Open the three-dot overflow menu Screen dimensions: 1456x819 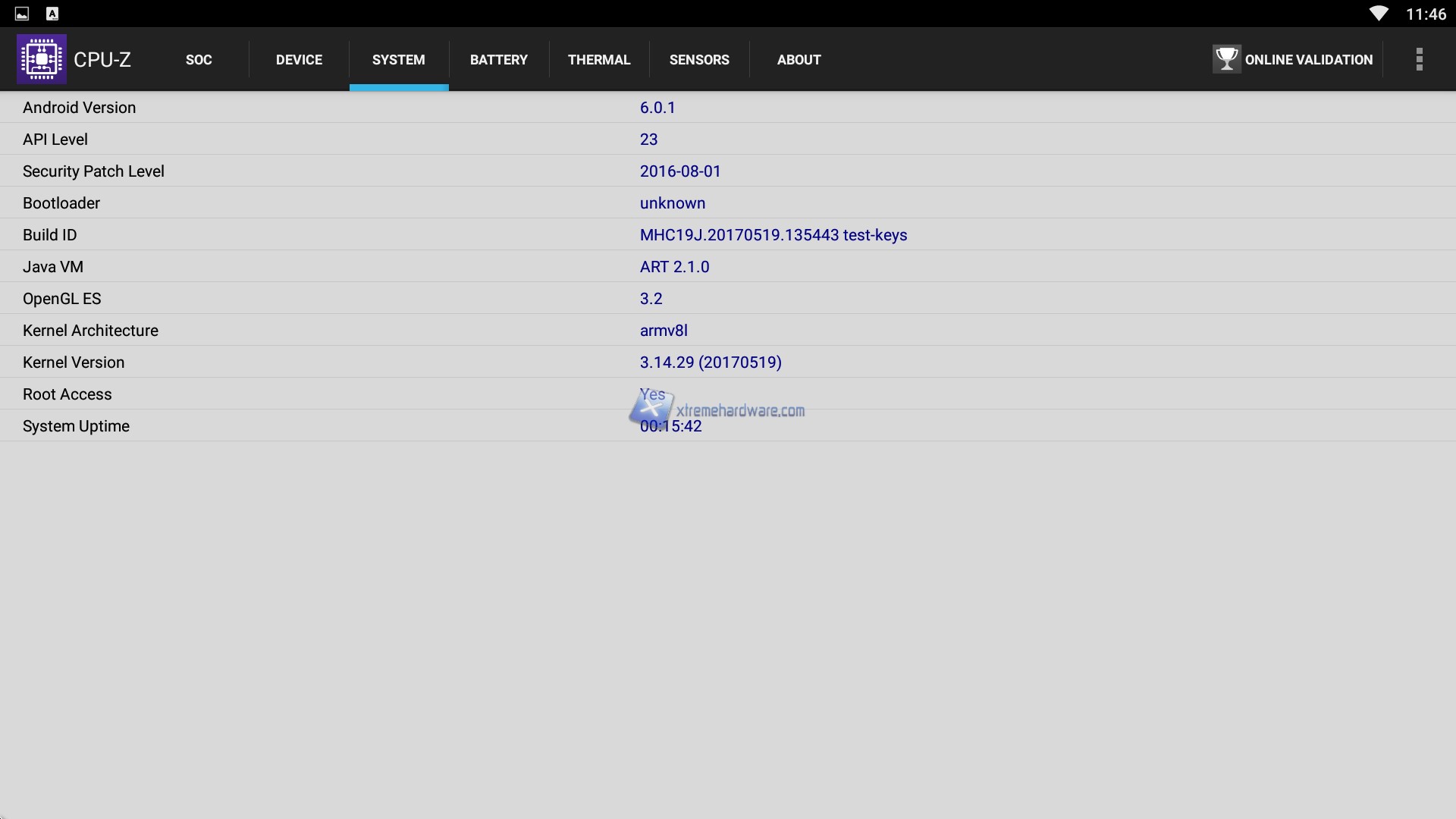[1419, 59]
